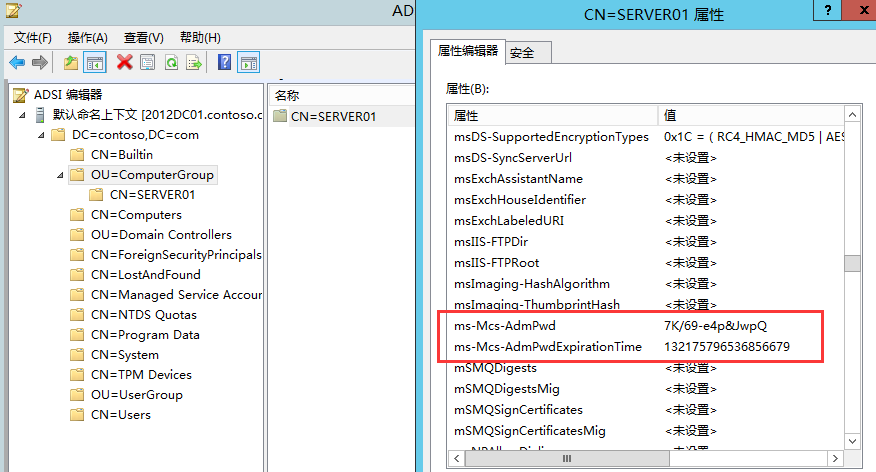Switch to the 属性编辑器 tab
The width and height of the screenshot is (876, 472).
click(x=468, y=51)
